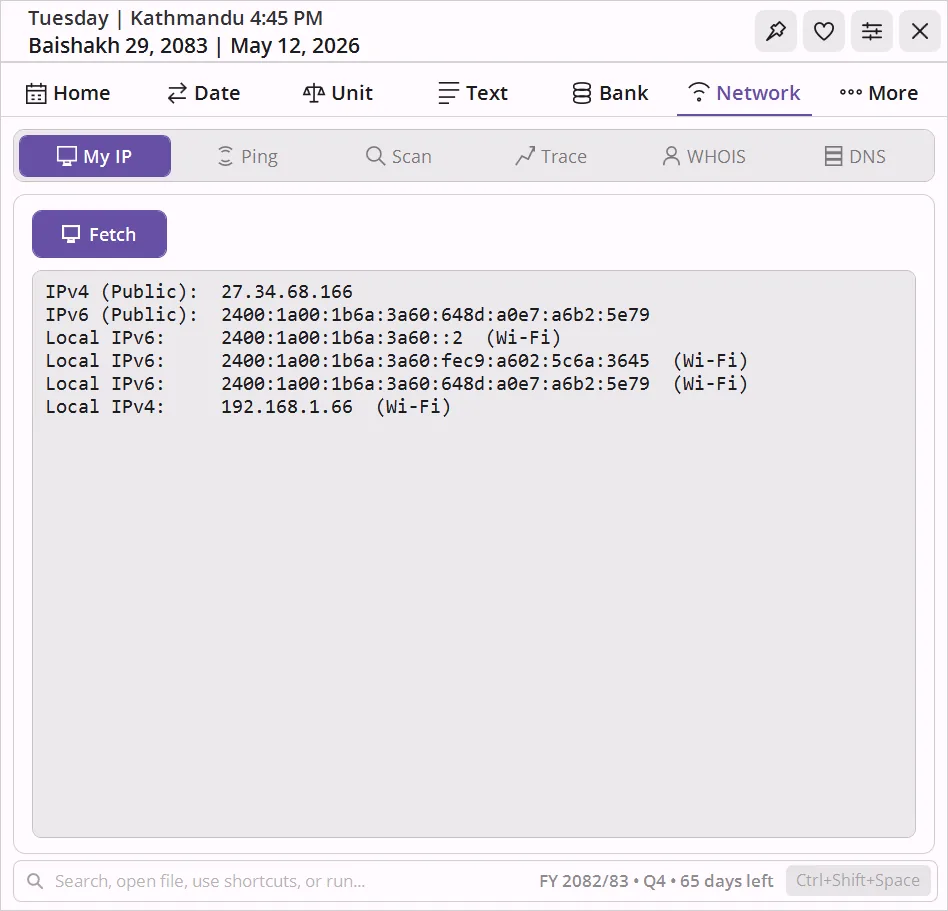
Task: Click the database stack icon beside Bank
Action: (x=582, y=93)
